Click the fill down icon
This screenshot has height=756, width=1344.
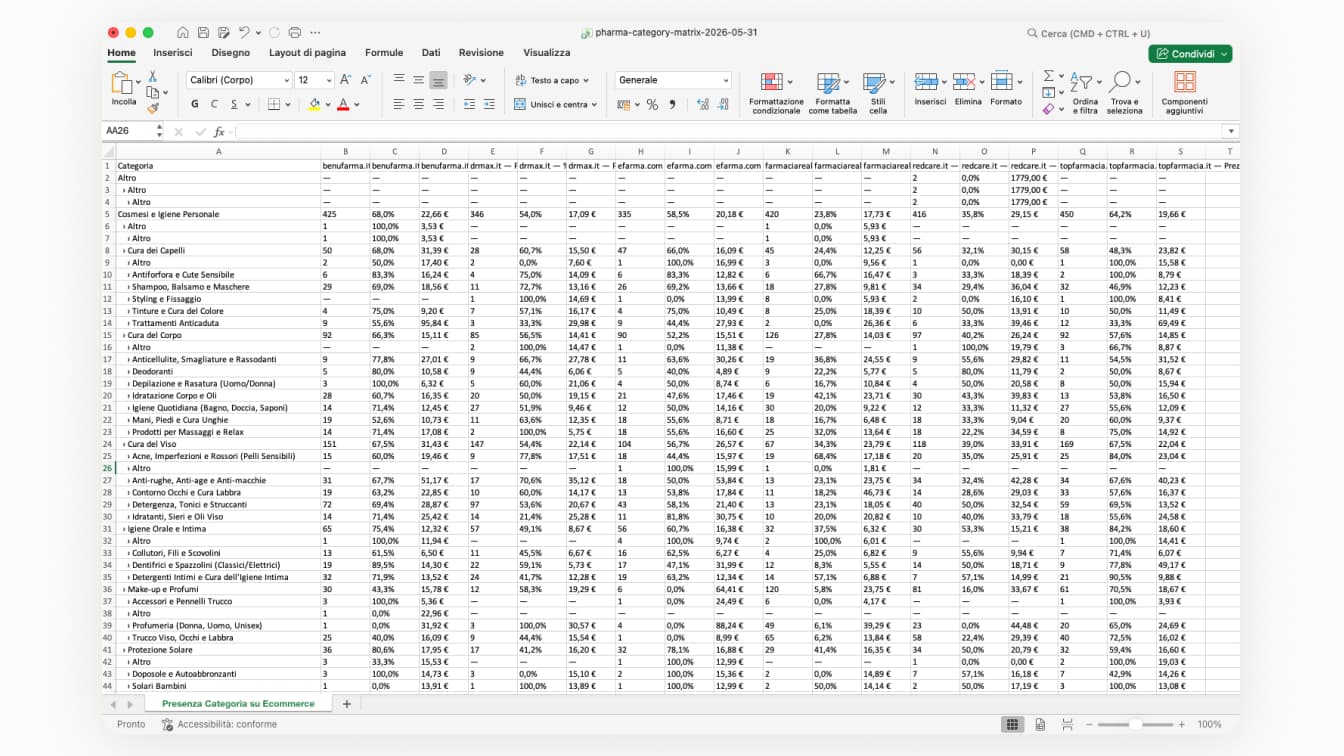tap(1048, 92)
